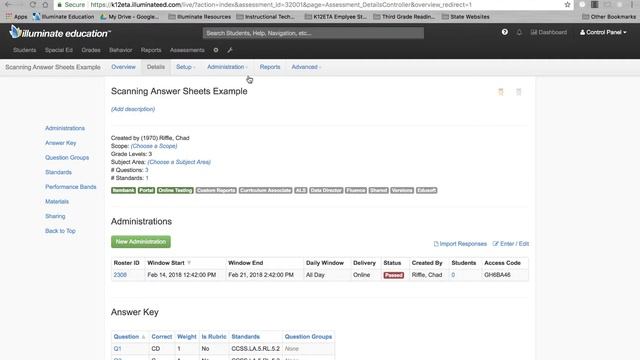The width and height of the screenshot is (640, 360).
Task: Click inside the Search Students search field
Action: 313,33
